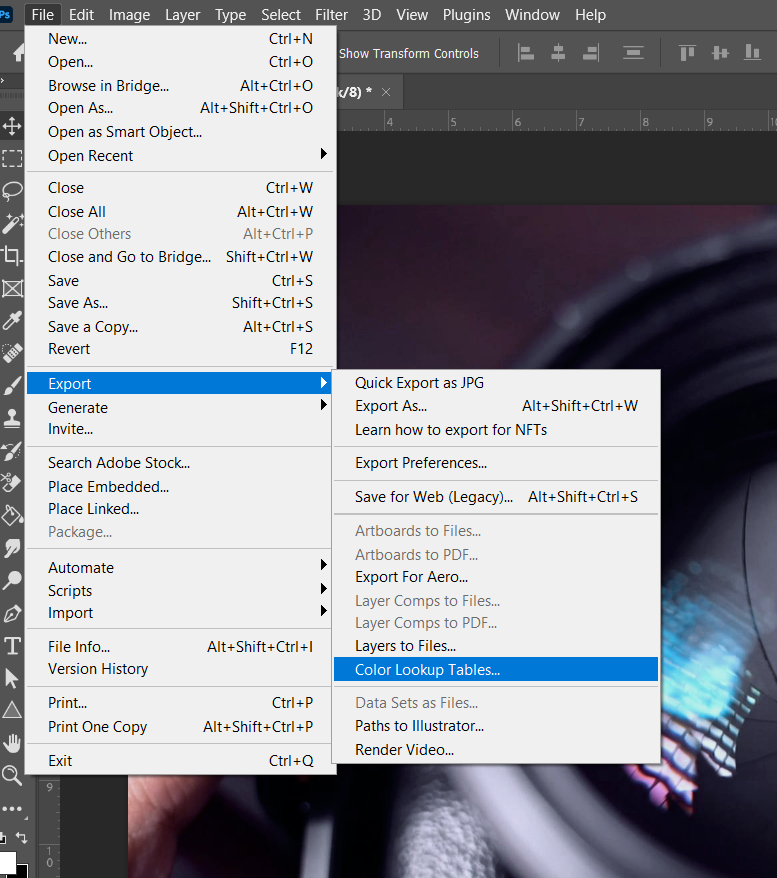Viewport: 777px width, 878px height.
Task: Select the Magic Wand tool
Action: tap(12, 223)
